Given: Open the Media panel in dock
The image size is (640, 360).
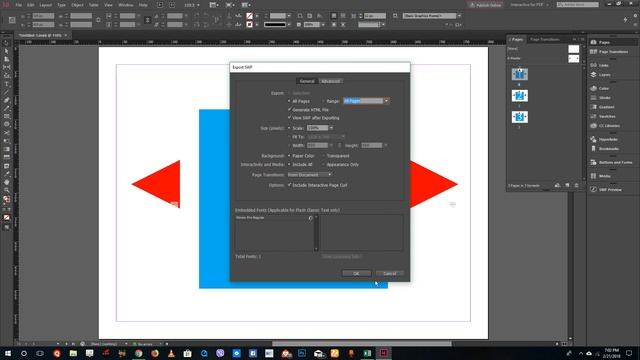Looking at the screenshot, I should pos(600,176).
